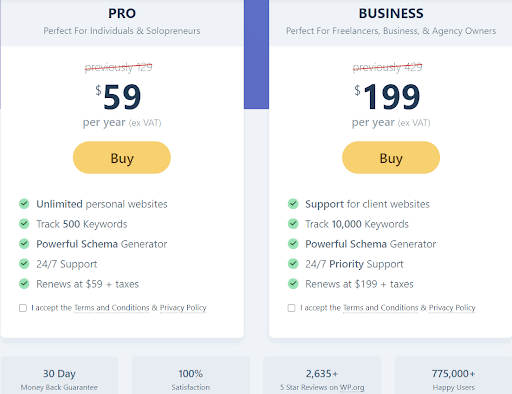The width and height of the screenshot is (512, 394).
Task: Click check icon beside PRO Powerful Schema Generator
Action: pos(24,244)
